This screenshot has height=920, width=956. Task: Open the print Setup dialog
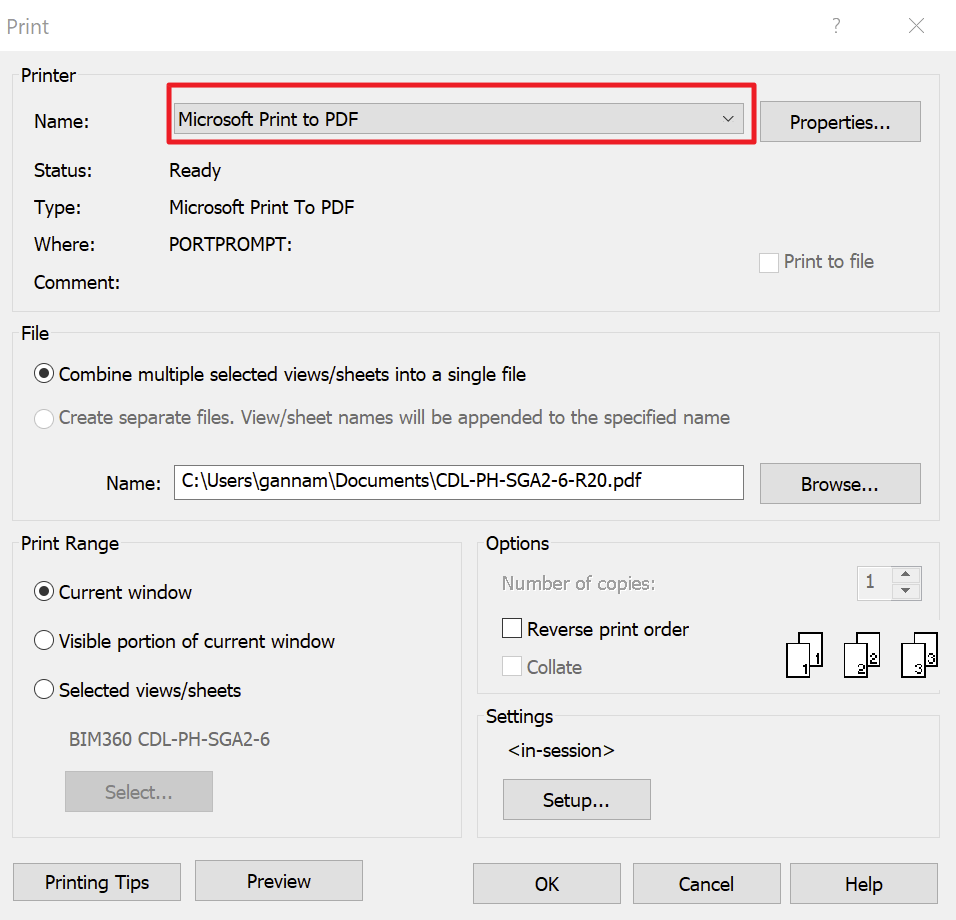click(576, 799)
